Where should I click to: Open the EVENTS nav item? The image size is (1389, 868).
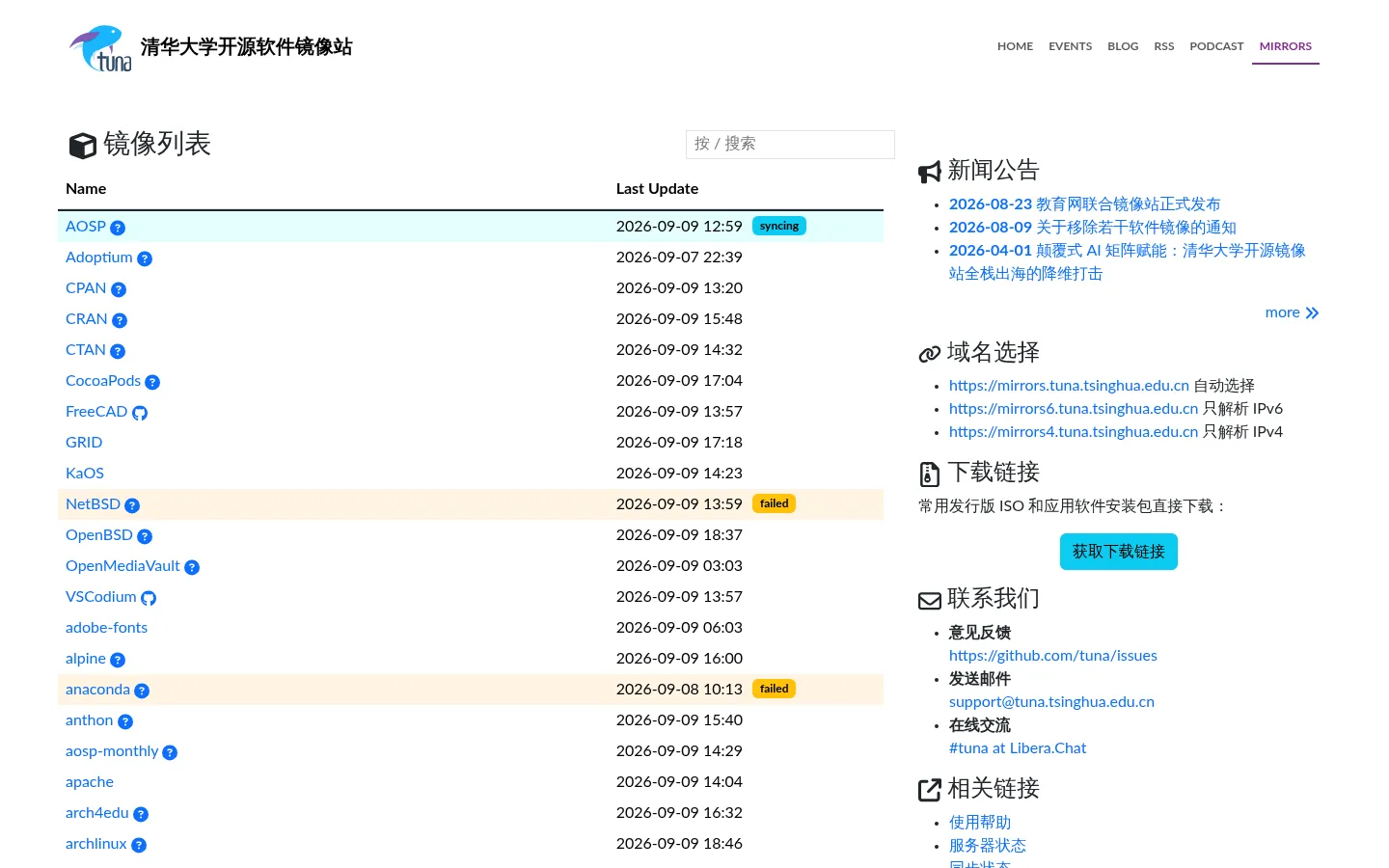coord(1071,46)
